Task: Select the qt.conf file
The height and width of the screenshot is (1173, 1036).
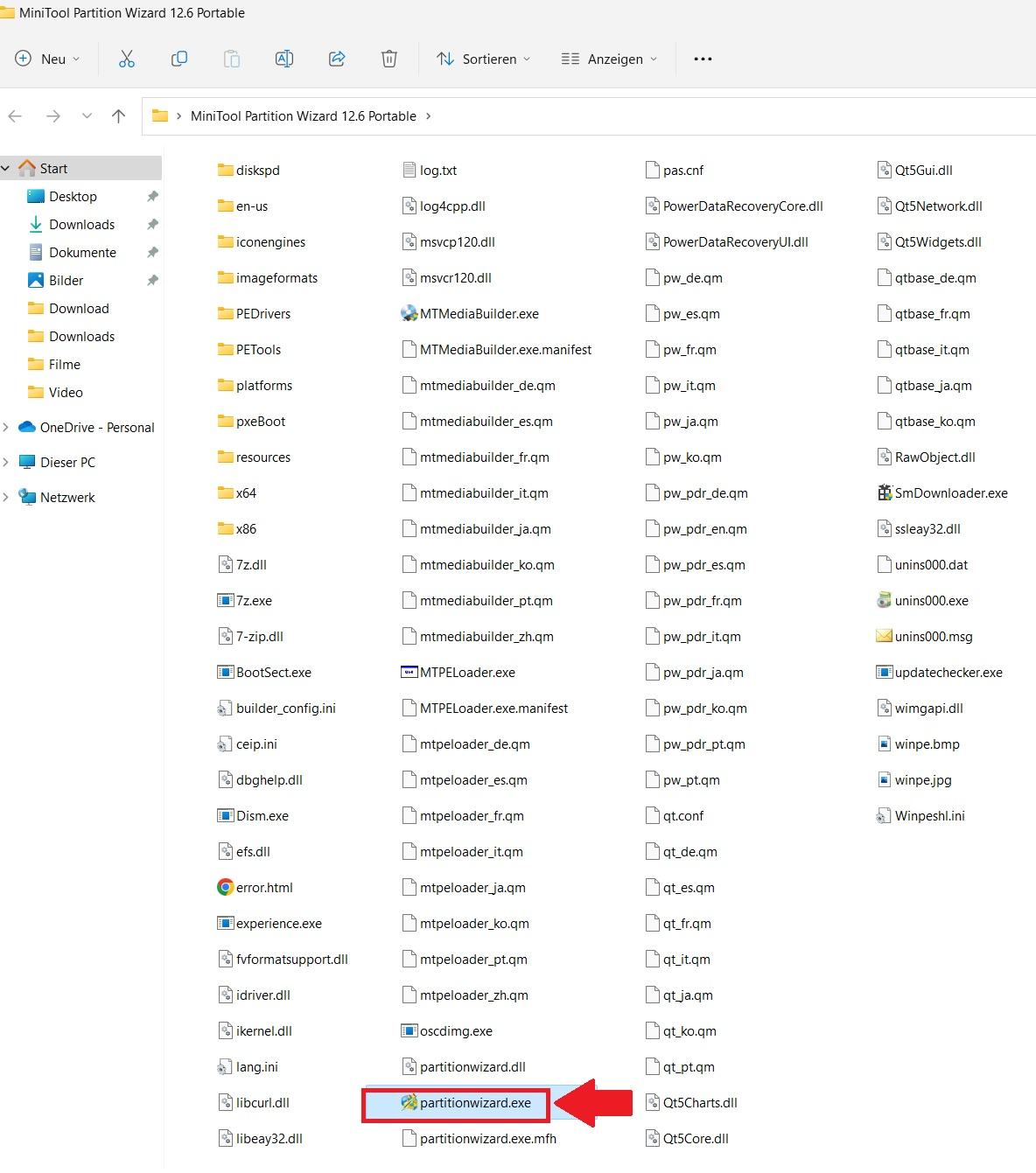Action: 674,815
